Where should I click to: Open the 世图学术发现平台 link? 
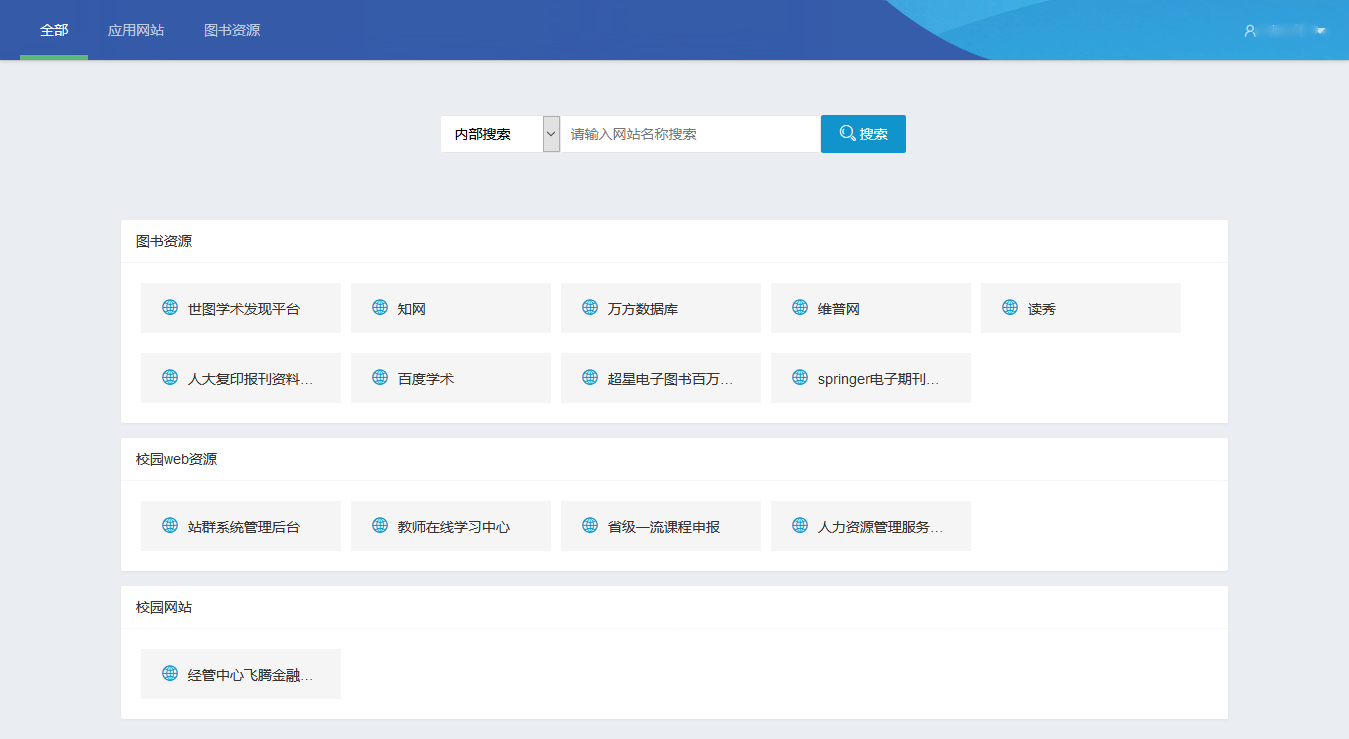243,309
